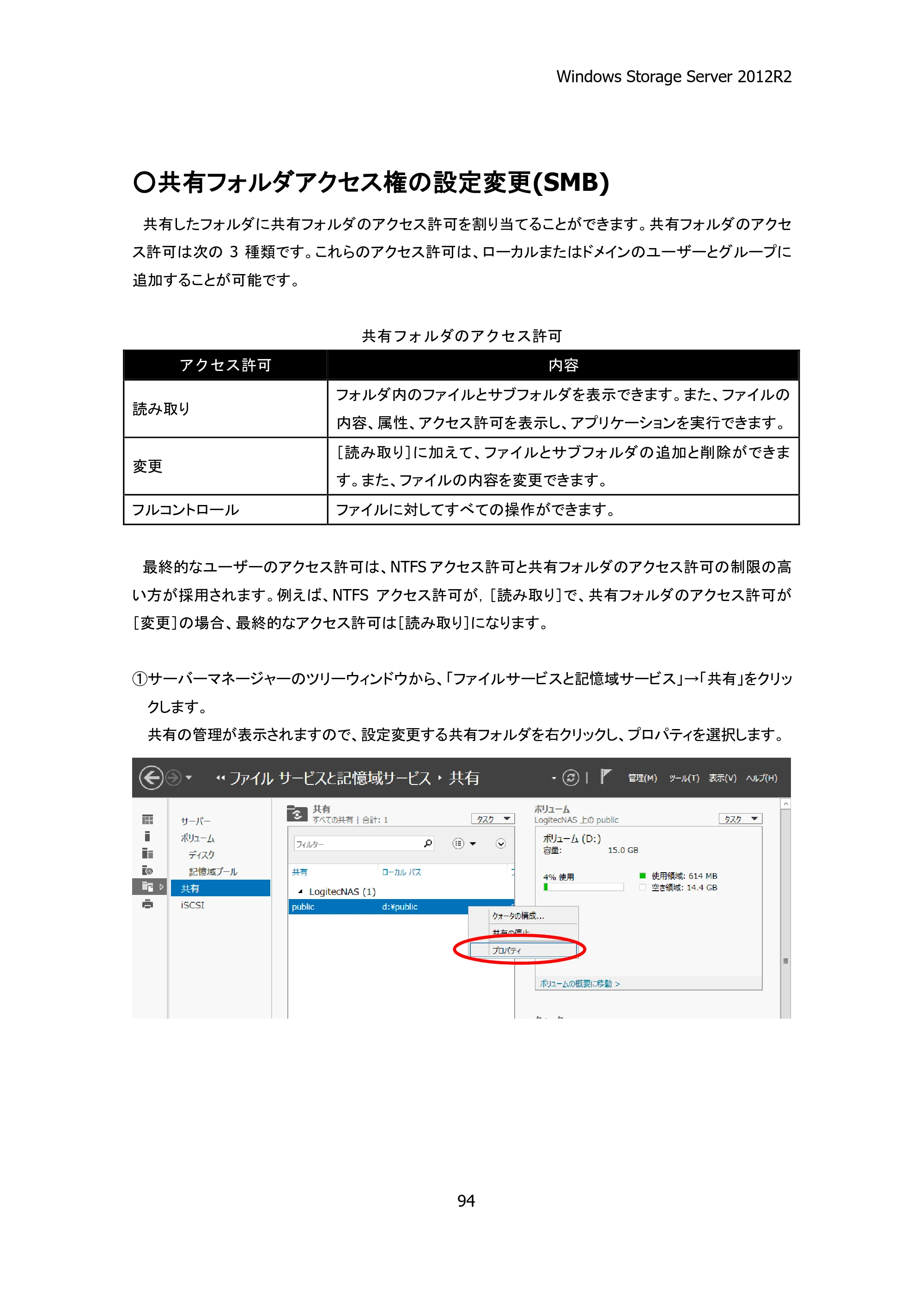Click the printer icon in the left sidebar
This screenshot has height=1307, width=924.
point(147,904)
